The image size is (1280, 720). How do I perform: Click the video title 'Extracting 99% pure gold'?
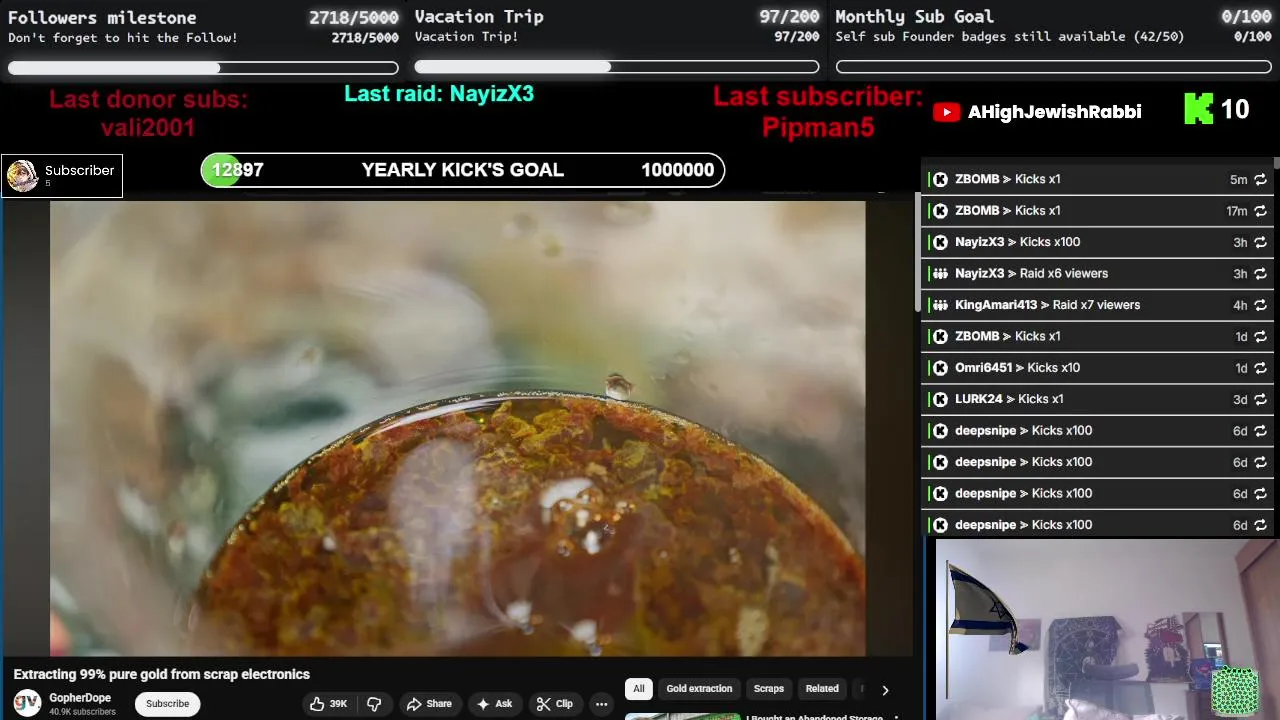pyautogui.click(x=161, y=674)
